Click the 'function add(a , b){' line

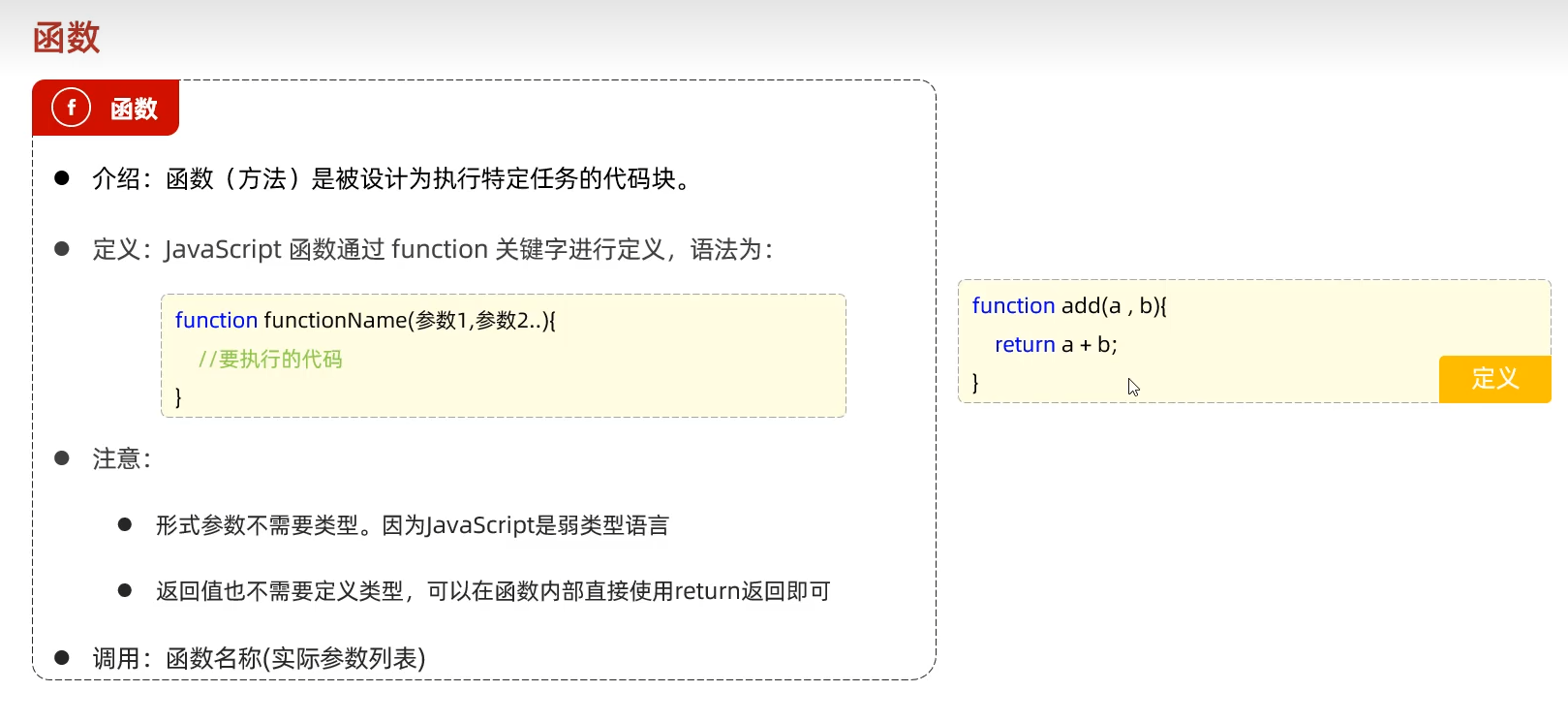point(1069,306)
